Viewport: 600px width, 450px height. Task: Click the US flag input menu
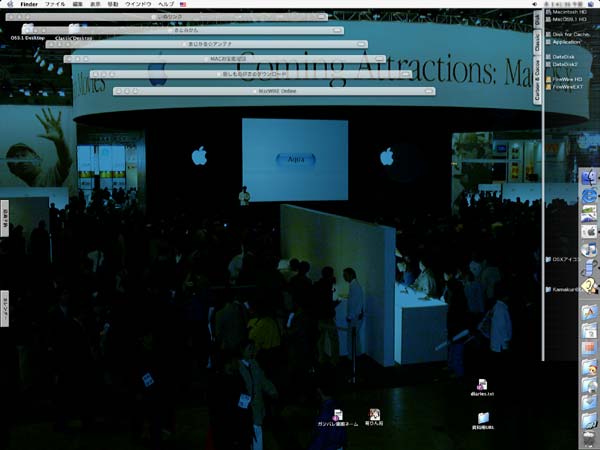(x=183, y=4)
